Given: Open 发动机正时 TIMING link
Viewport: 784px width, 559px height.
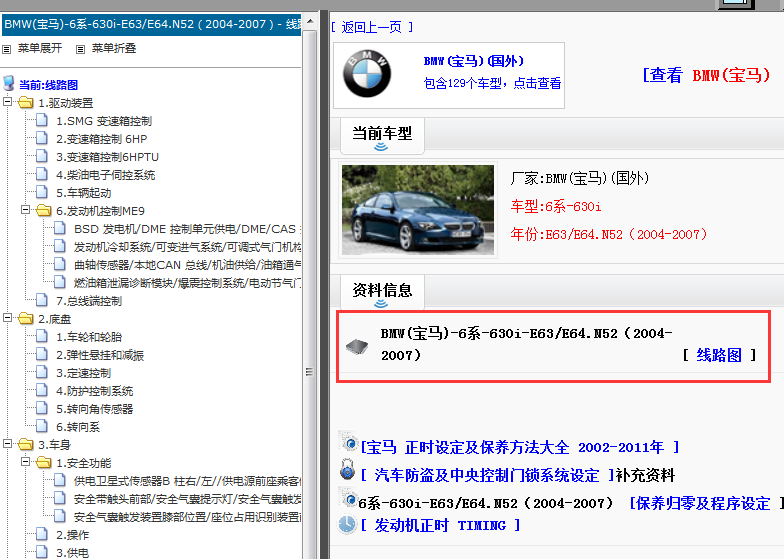Looking at the screenshot, I should 440,525.
